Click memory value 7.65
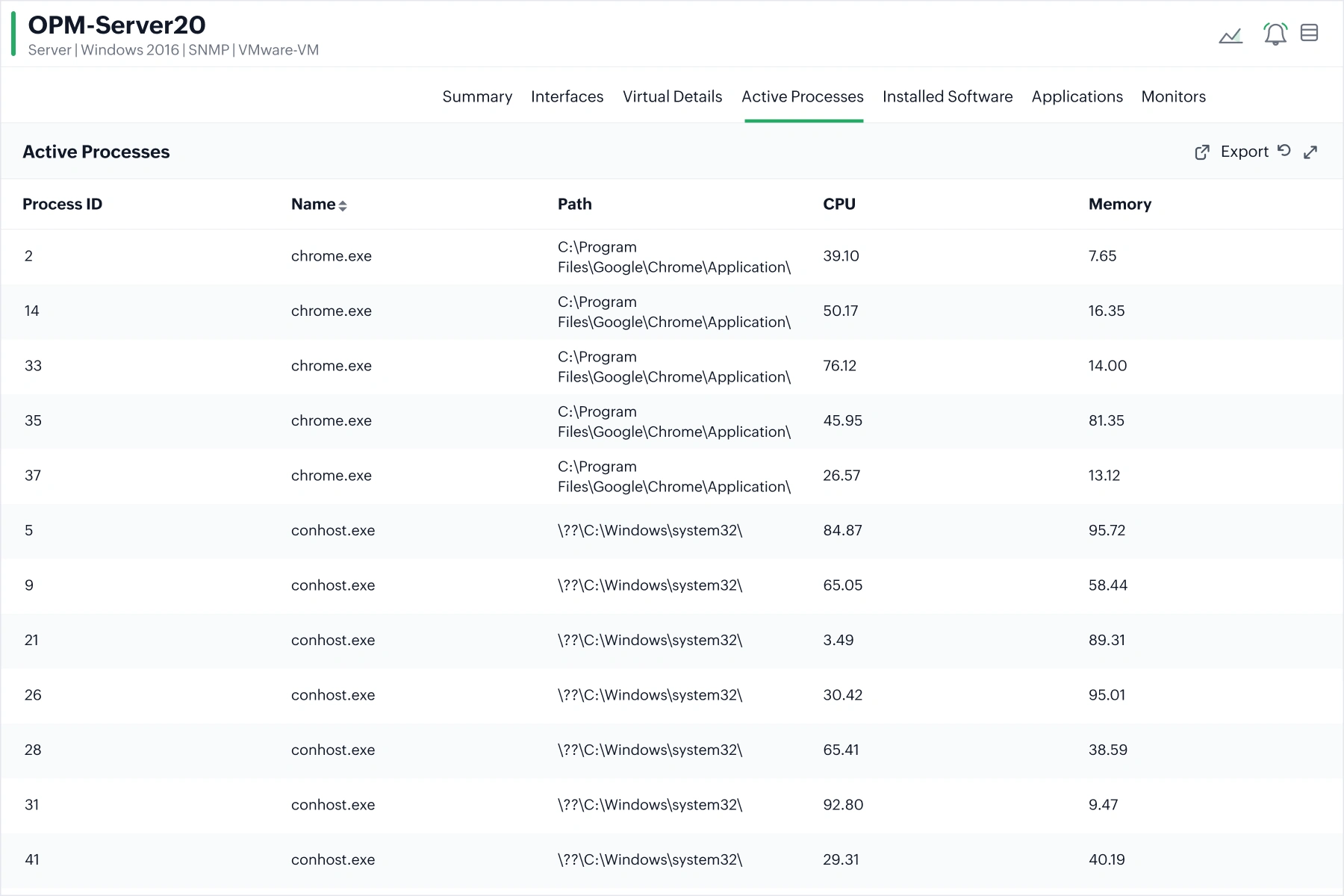 pyautogui.click(x=1102, y=256)
